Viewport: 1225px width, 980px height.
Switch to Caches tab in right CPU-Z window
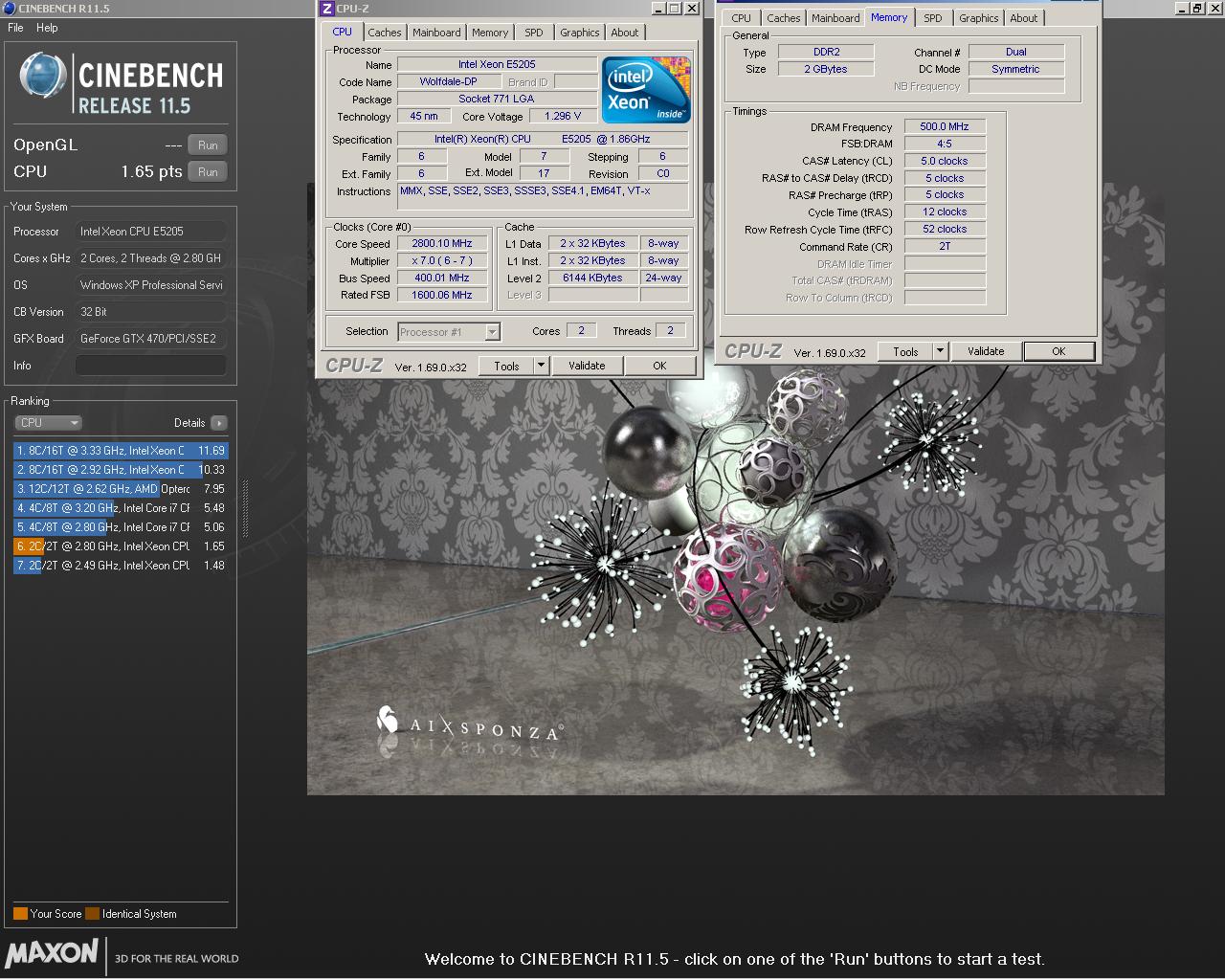pos(784,18)
